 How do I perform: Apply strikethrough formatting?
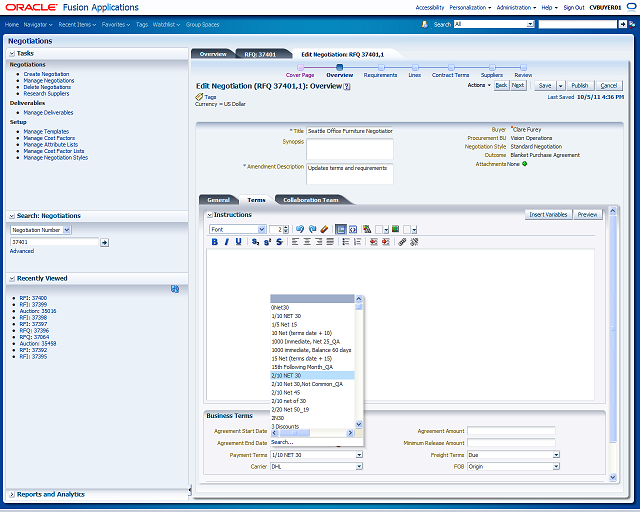pyautogui.click(x=279, y=242)
